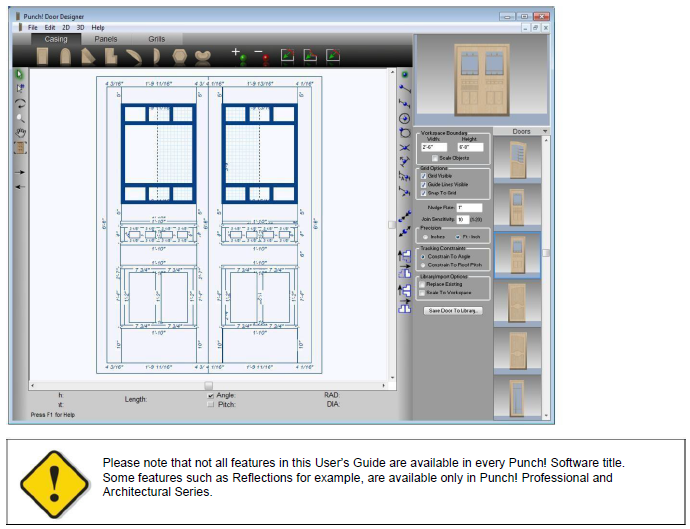This screenshot has height=529, width=690.
Task: Switch to the Casing tab
Action: pyautogui.click(x=56, y=39)
